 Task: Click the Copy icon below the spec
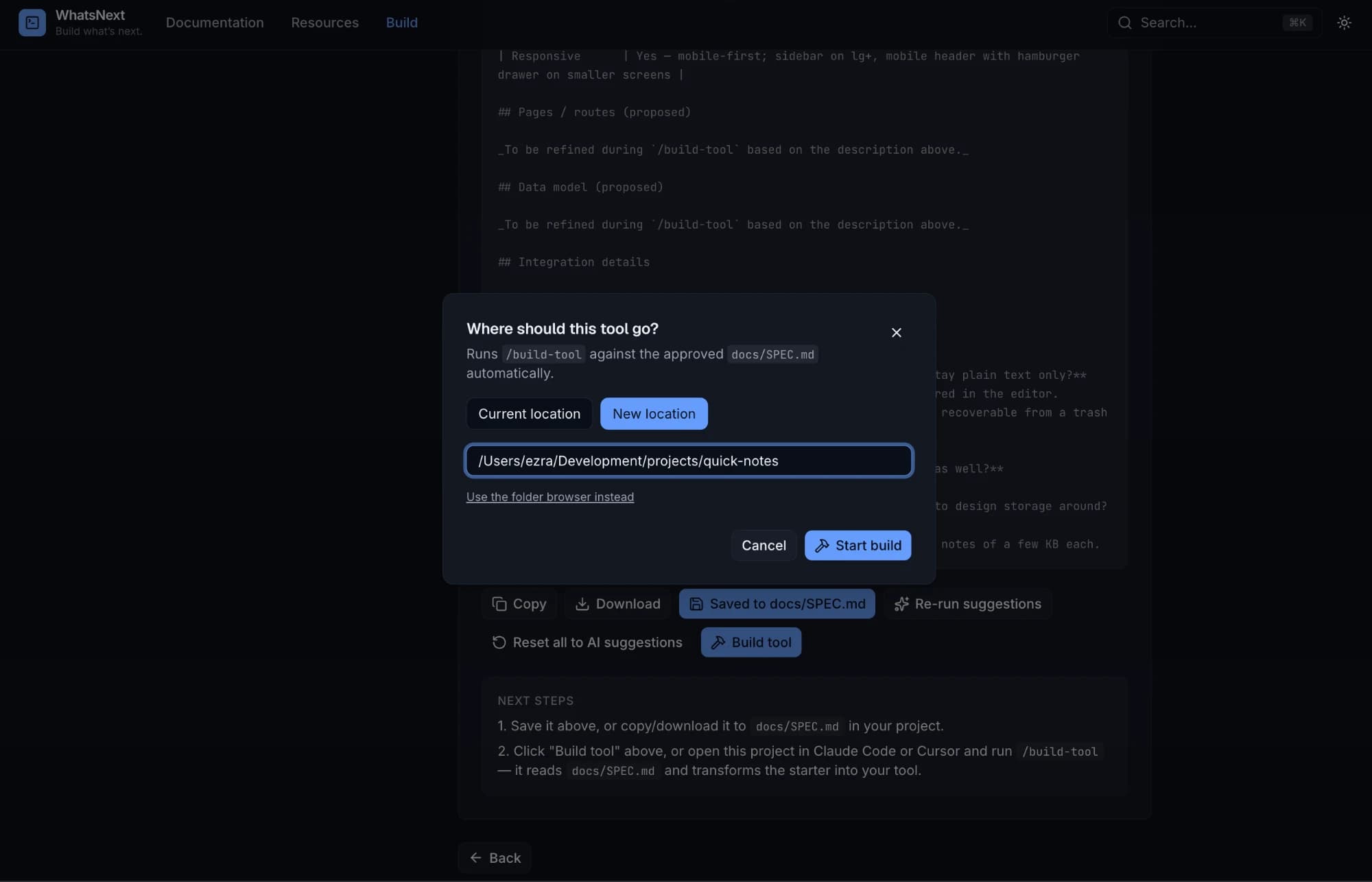(x=499, y=604)
